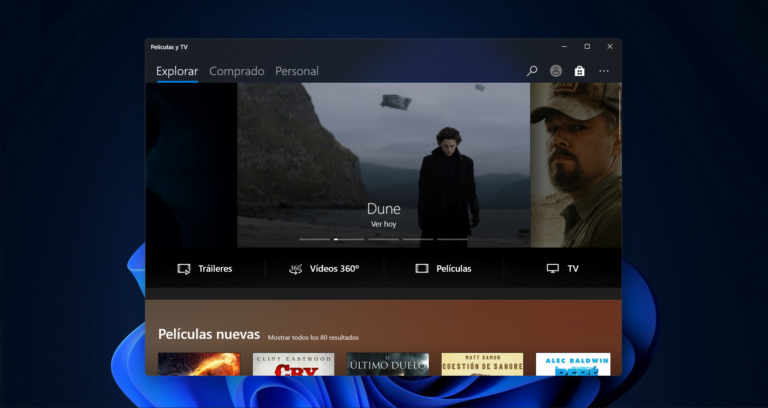Maximize the Películas y TV window

pyautogui.click(x=587, y=47)
